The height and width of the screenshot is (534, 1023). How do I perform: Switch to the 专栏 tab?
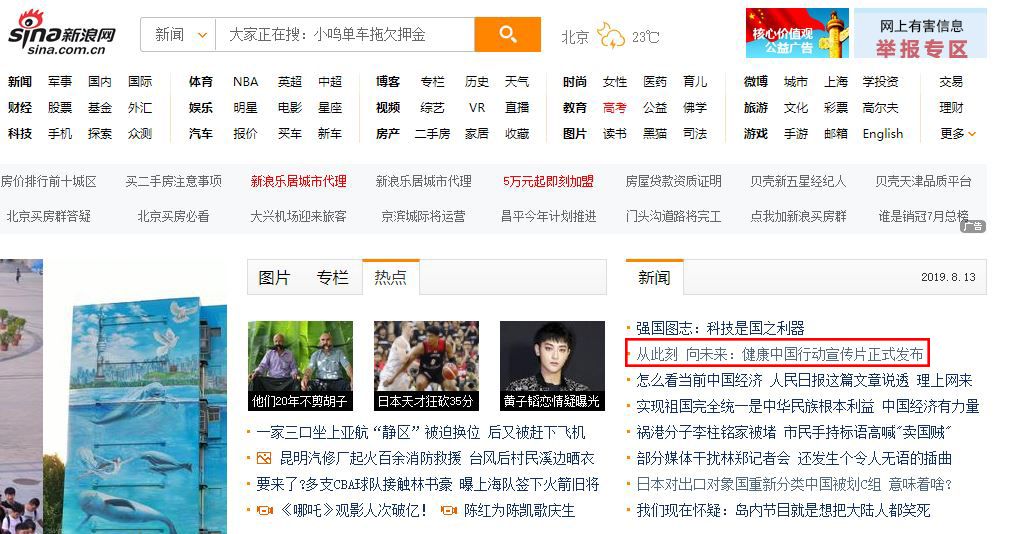pyautogui.click(x=332, y=277)
